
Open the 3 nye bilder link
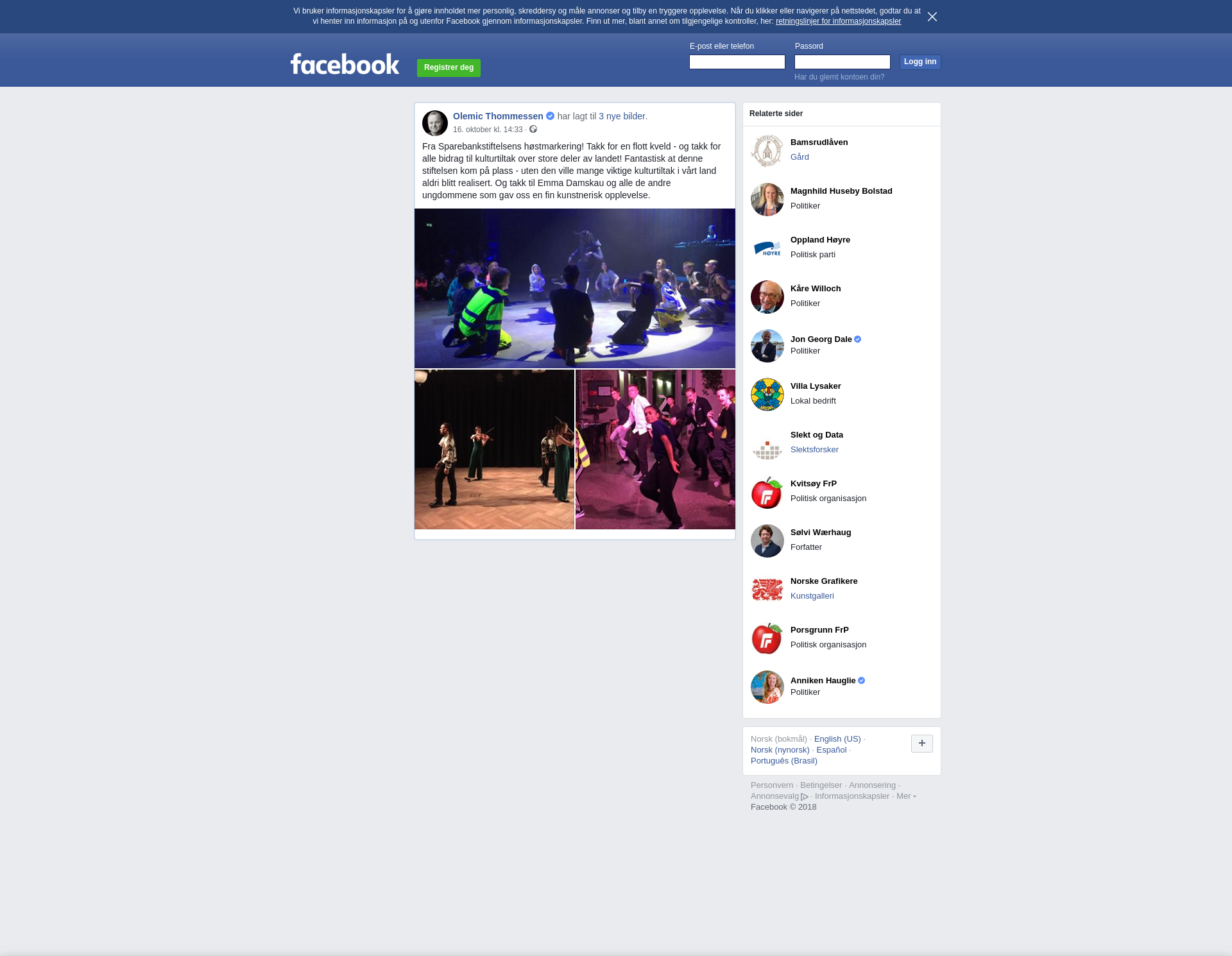click(622, 116)
